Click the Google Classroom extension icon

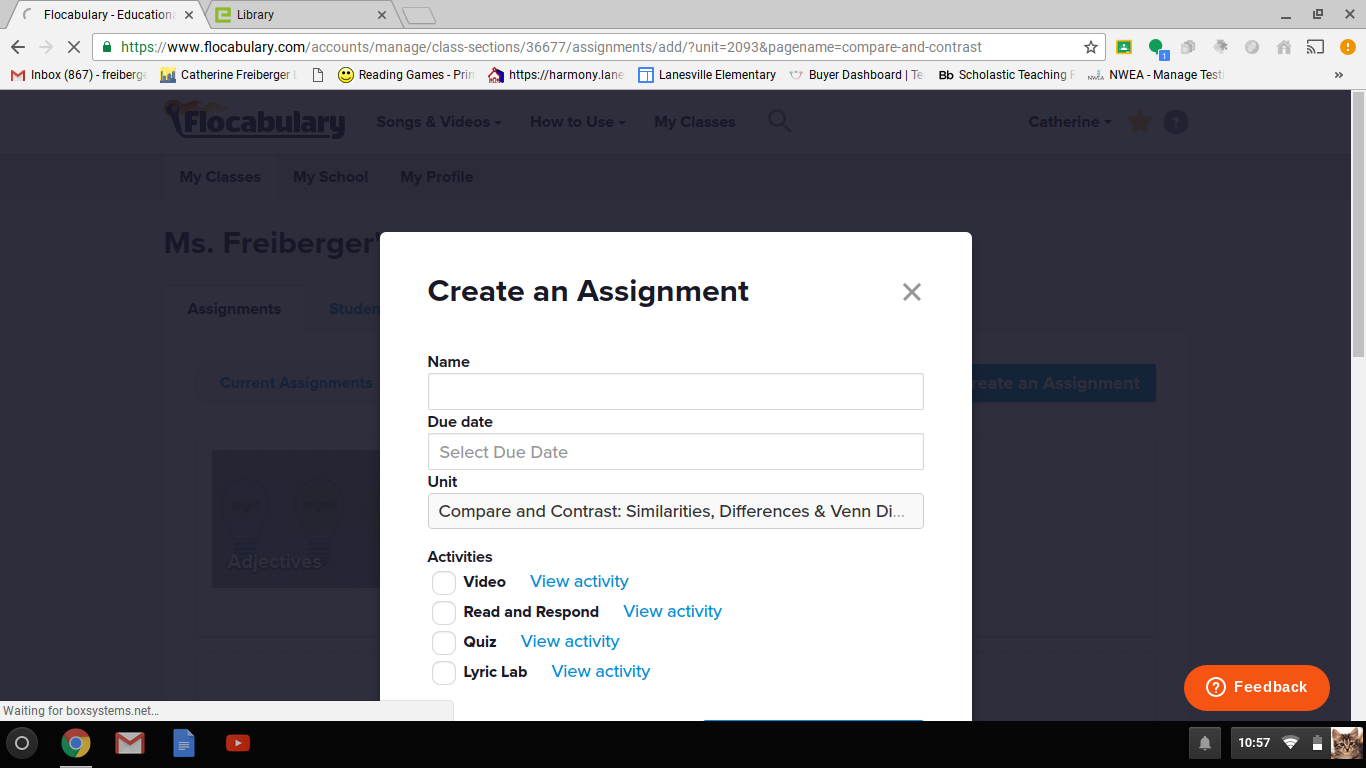tap(1124, 47)
